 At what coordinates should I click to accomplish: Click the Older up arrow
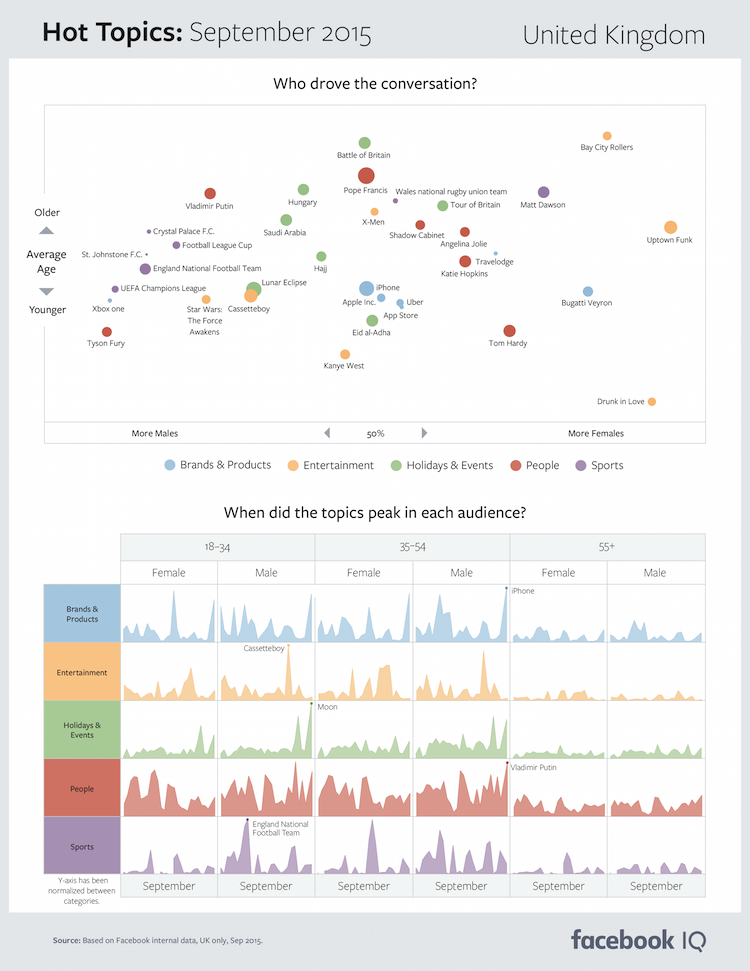click(x=46, y=232)
